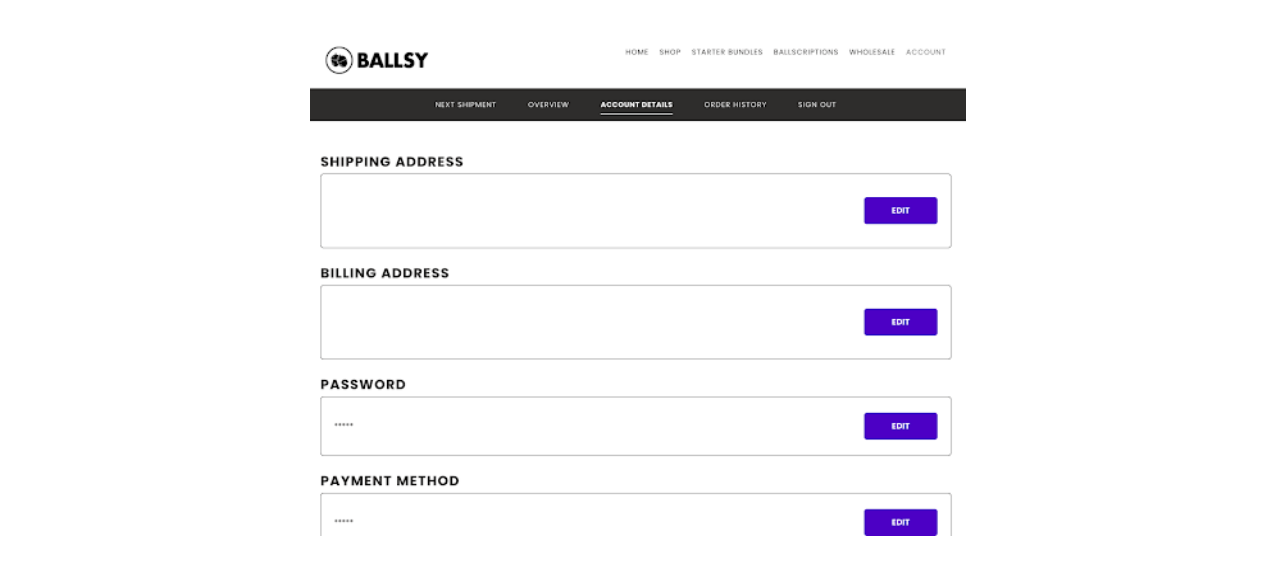Open the Wholesale link
The image size is (1284, 576).
click(872, 52)
